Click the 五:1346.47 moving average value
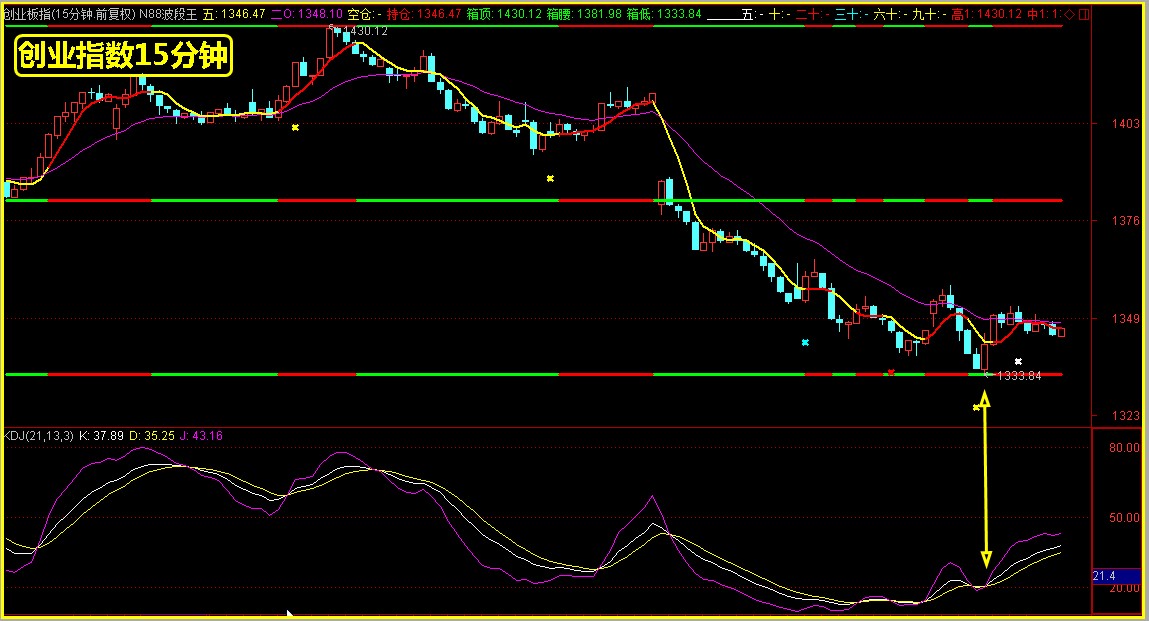 coord(234,14)
